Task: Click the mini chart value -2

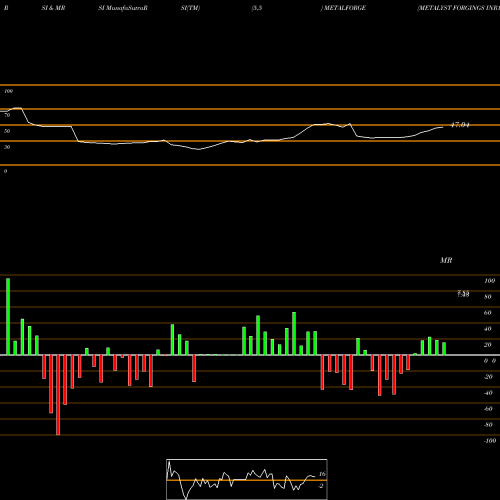Action: point(321,486)
